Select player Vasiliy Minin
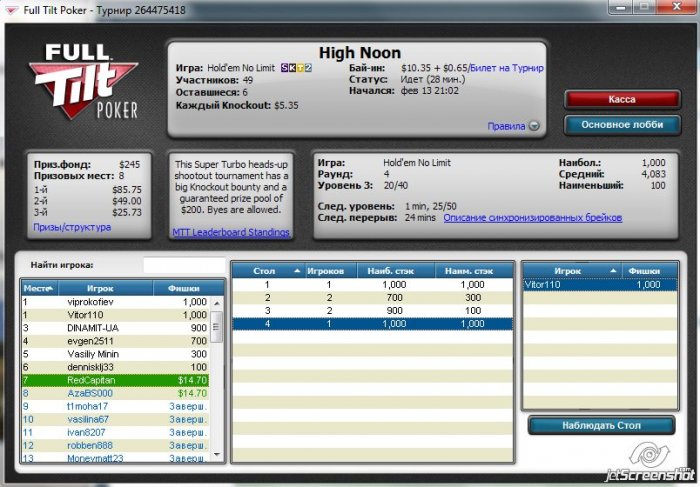Image resolution: width=700 pixels, height=487 pixels. [x=115, y=354]
